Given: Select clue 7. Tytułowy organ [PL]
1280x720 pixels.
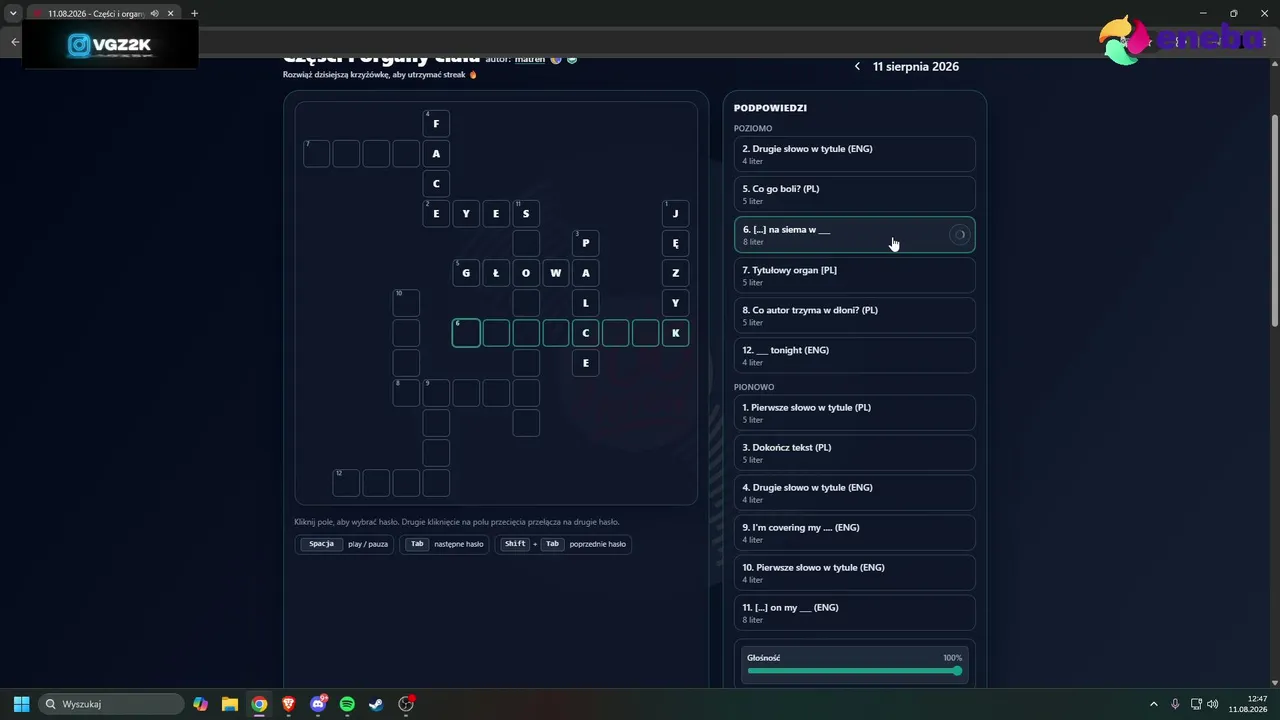Looking at the screenshot, I should point(855,276).
